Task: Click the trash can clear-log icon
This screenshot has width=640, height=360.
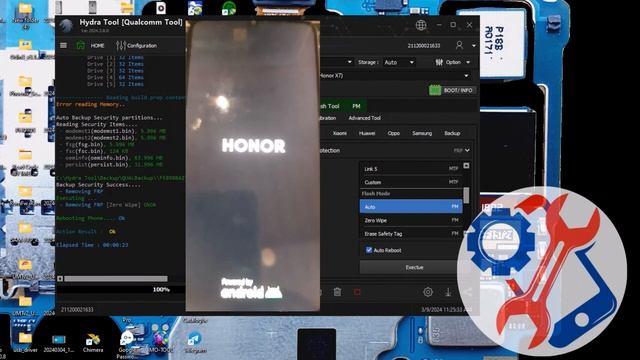Action: pyautogui.click(x=337, y=292)
